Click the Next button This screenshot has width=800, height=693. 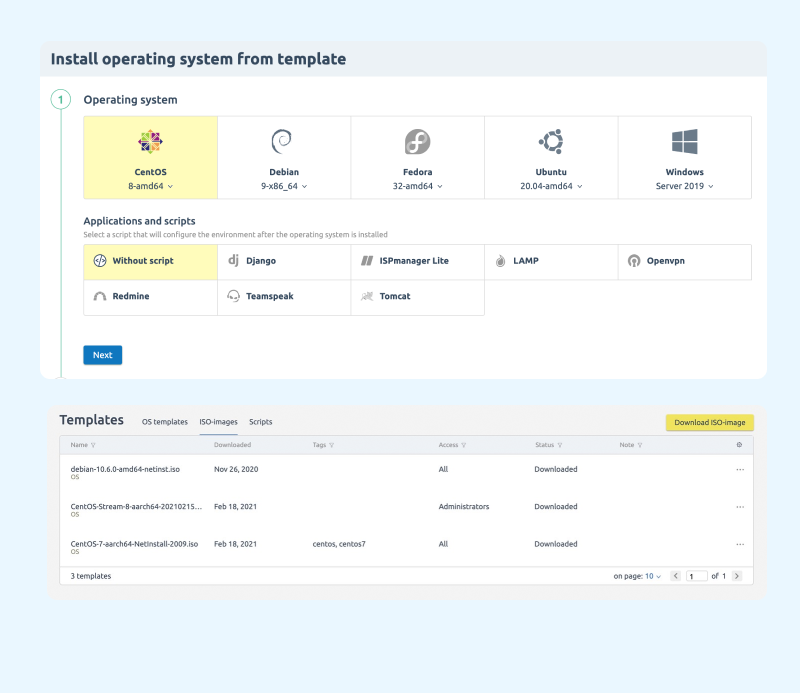(x=103, y=355)
